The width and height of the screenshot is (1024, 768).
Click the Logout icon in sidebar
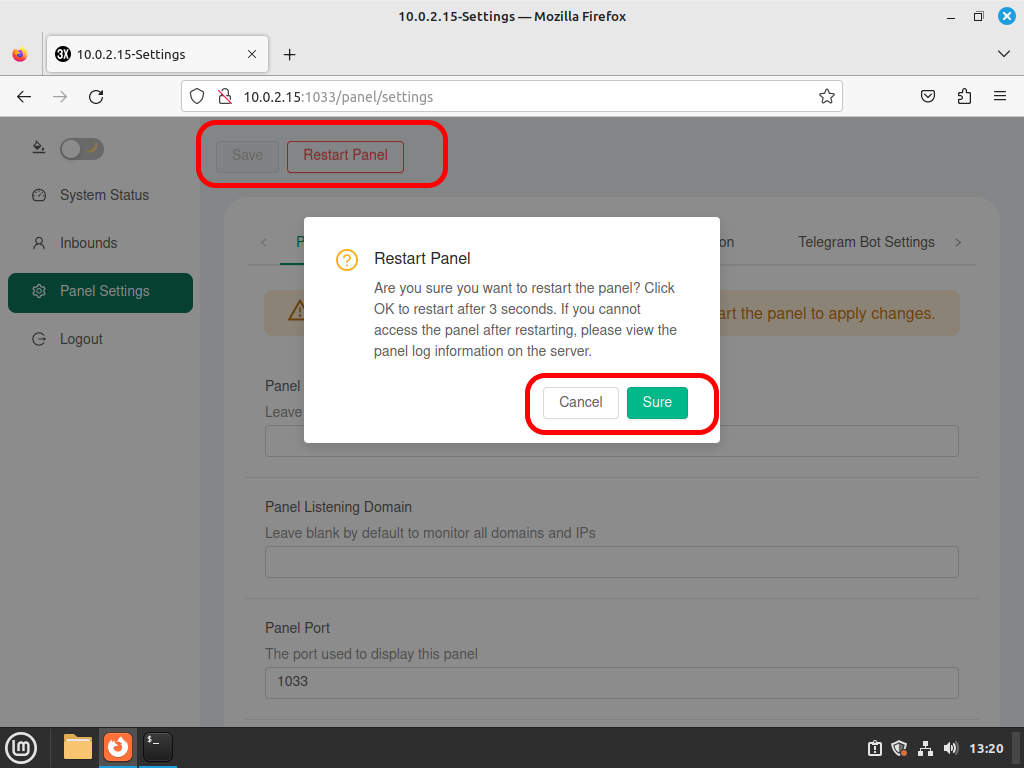coord(39,339)
